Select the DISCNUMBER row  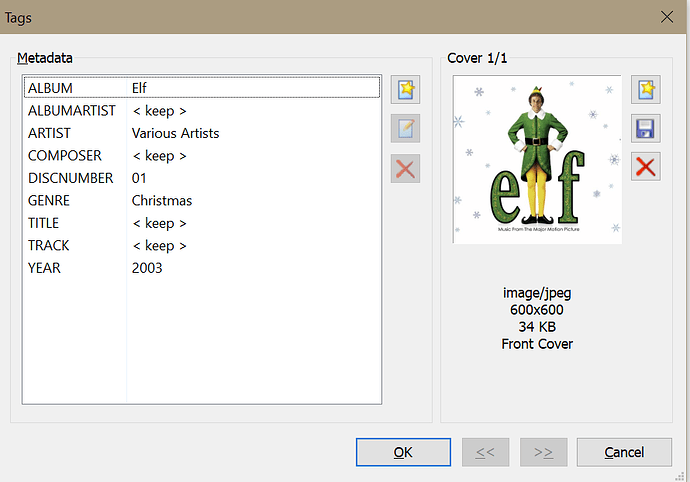pyautogui.click(x=202, y=178)
